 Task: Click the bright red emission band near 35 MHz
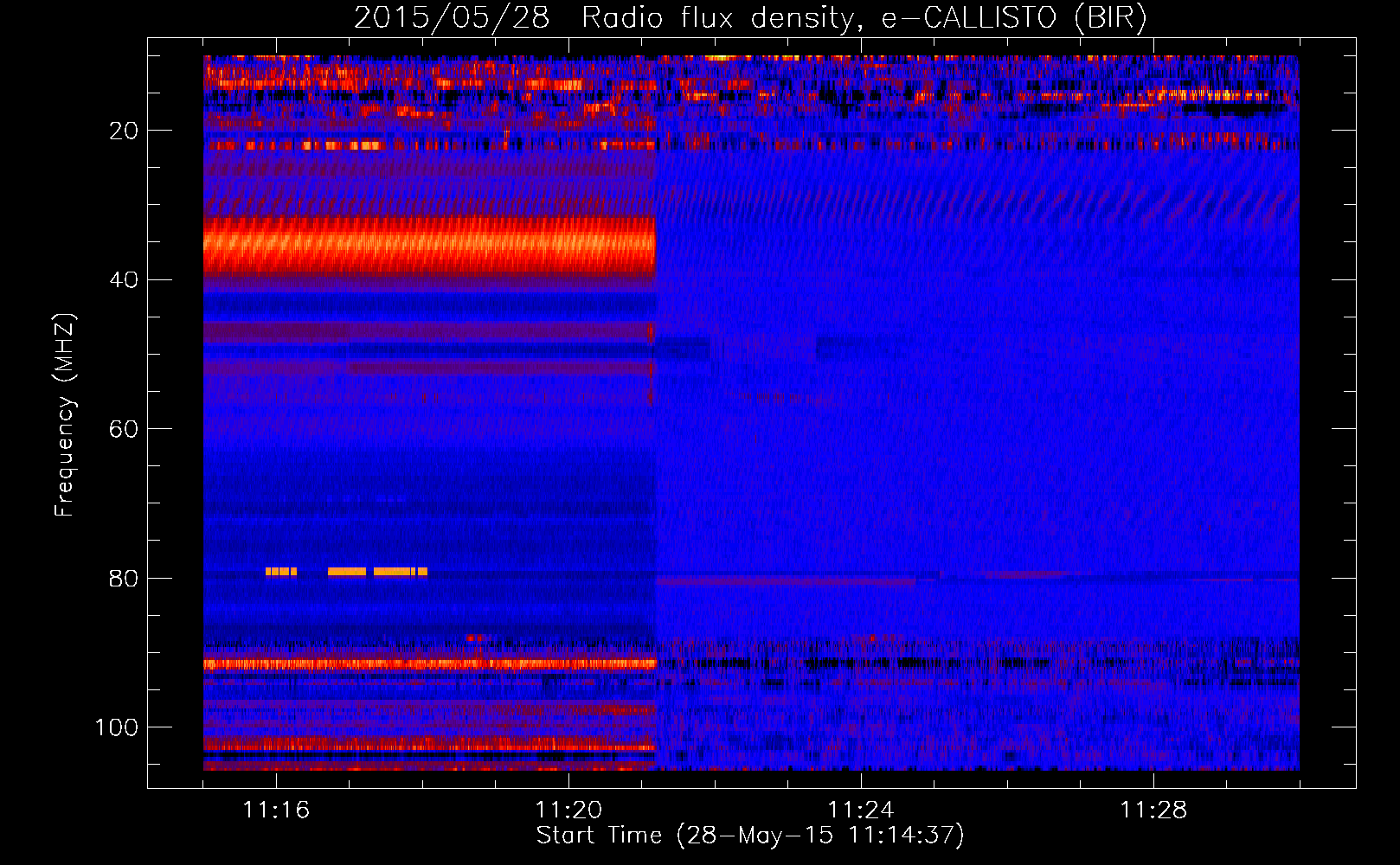428,246
